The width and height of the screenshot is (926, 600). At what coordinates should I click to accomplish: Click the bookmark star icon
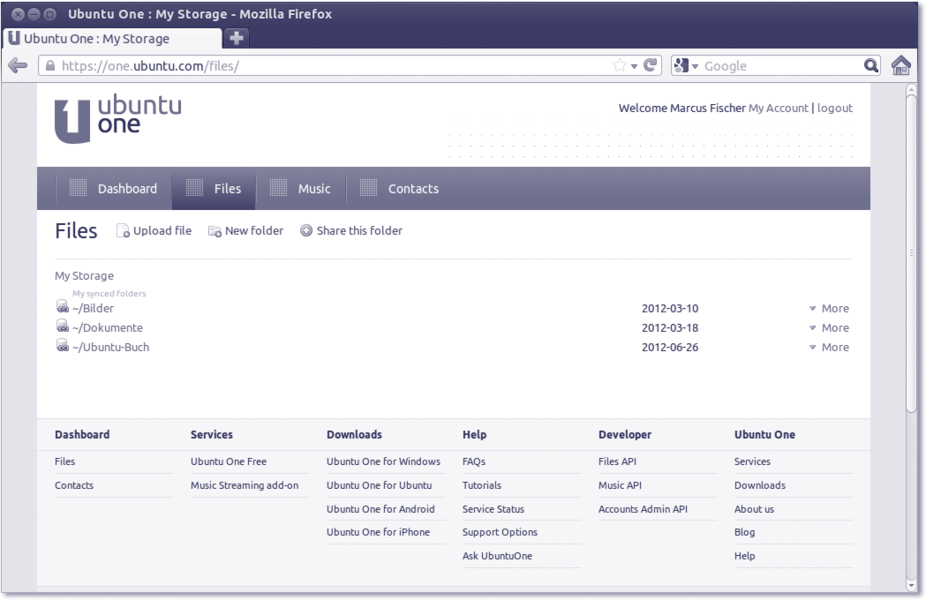619,66
